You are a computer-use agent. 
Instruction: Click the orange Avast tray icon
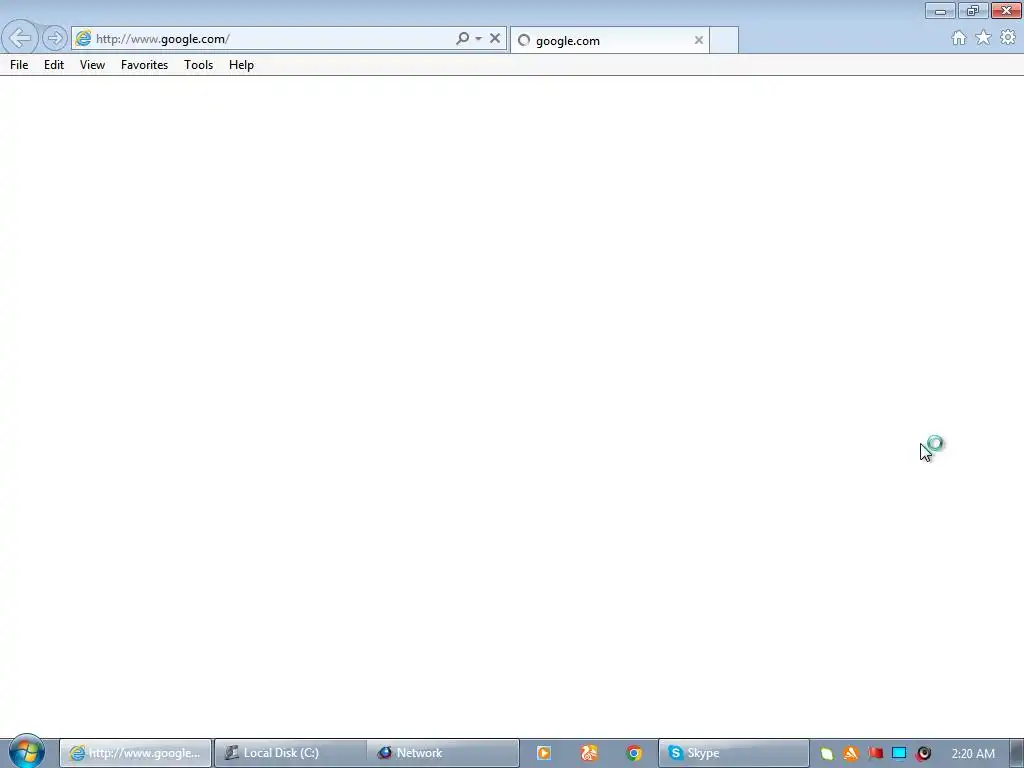pyautogui.click(x=850, y=754)
